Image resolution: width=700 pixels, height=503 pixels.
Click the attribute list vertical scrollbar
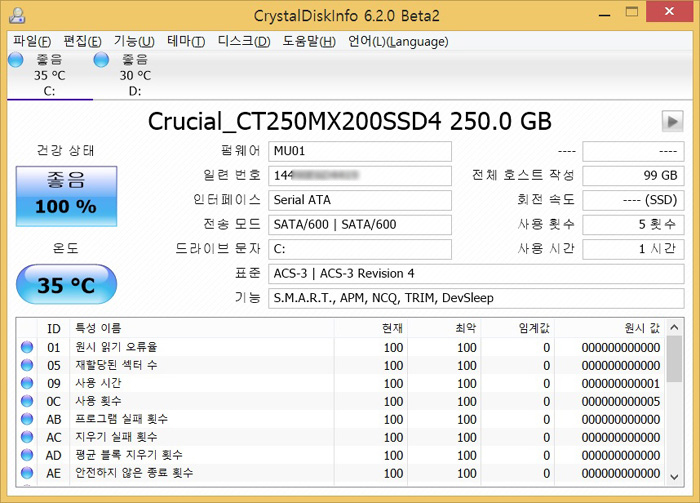pyautogui.click(x=675, y=410)
